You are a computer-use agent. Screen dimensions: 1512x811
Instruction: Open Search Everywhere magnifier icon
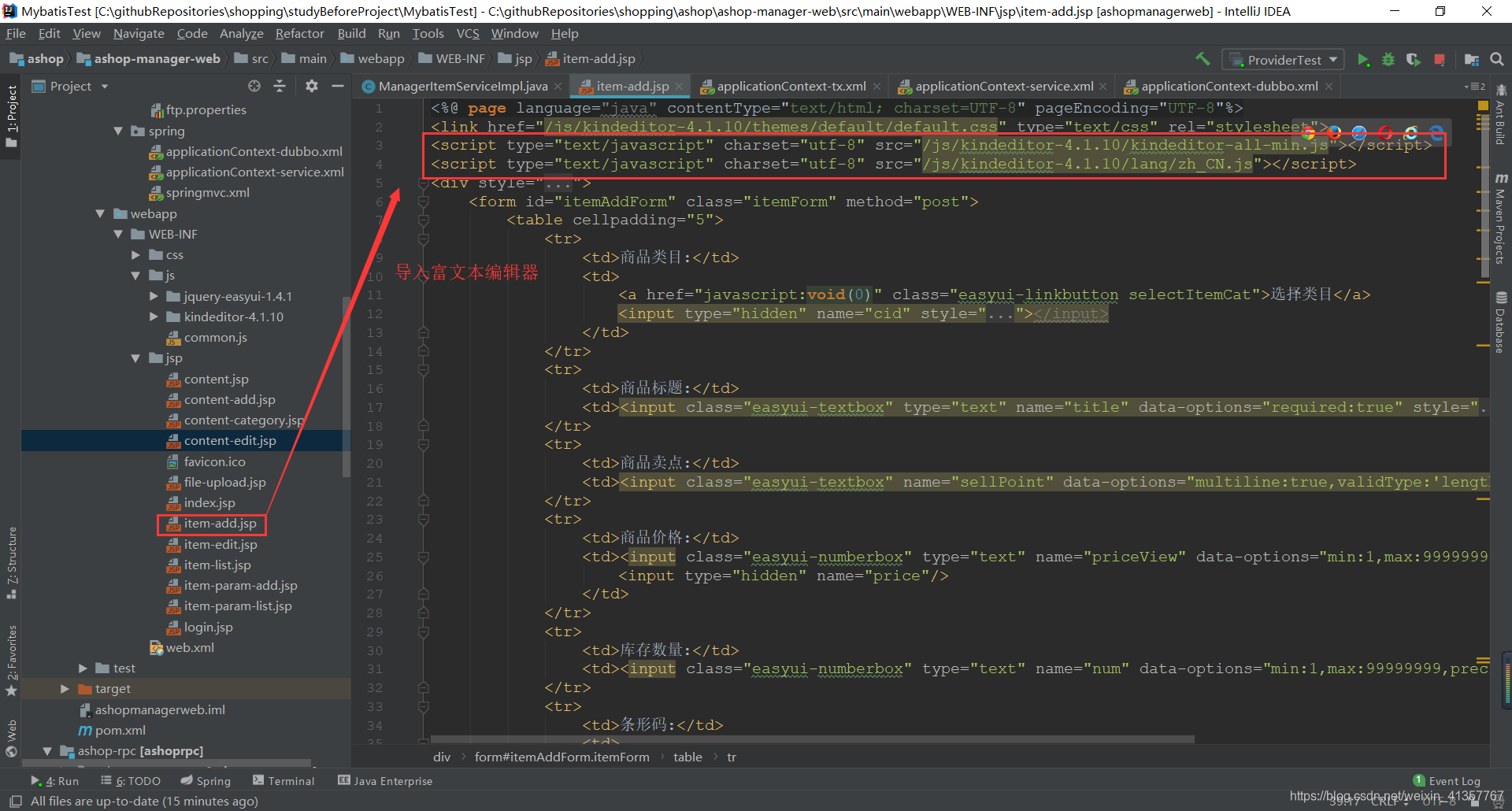click(1497, 59)
